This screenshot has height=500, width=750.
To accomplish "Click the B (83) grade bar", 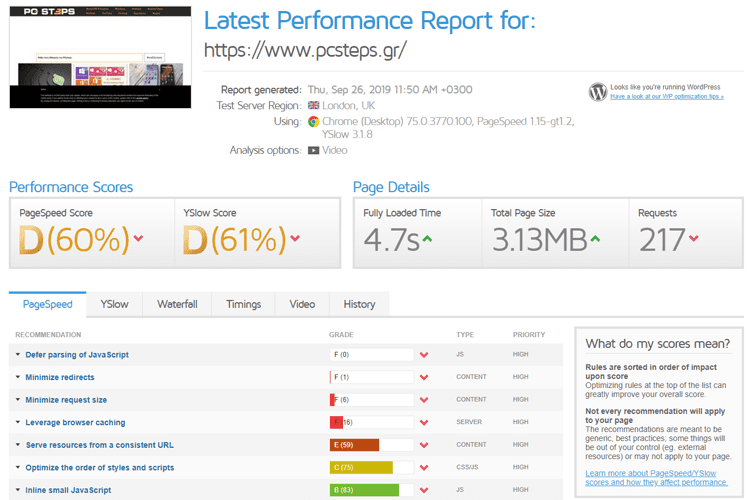I will 372,489.
